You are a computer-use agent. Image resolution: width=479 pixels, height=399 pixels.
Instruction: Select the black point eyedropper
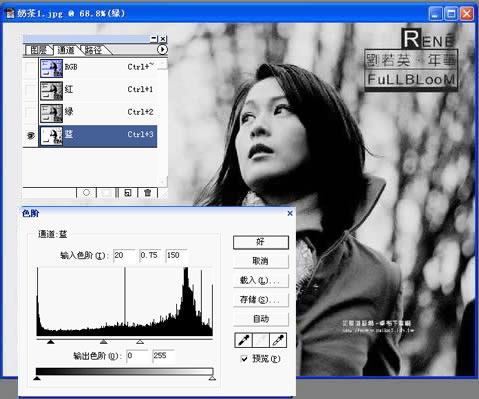[243, 340]
